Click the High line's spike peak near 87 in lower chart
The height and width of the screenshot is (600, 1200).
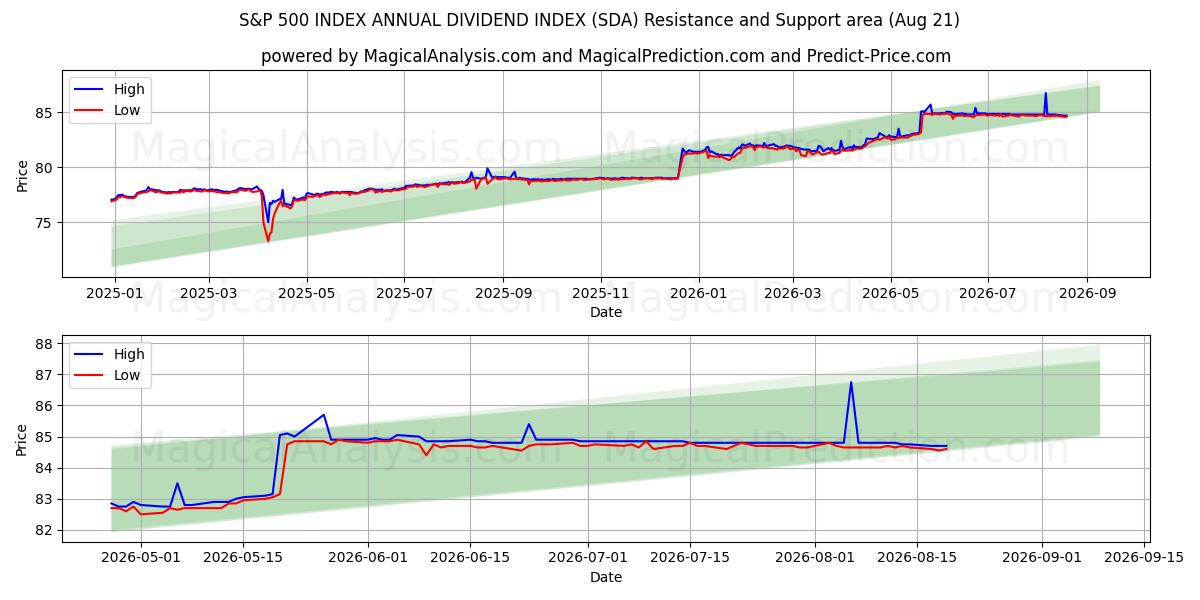pyautogui.click(x=851, y=383)
